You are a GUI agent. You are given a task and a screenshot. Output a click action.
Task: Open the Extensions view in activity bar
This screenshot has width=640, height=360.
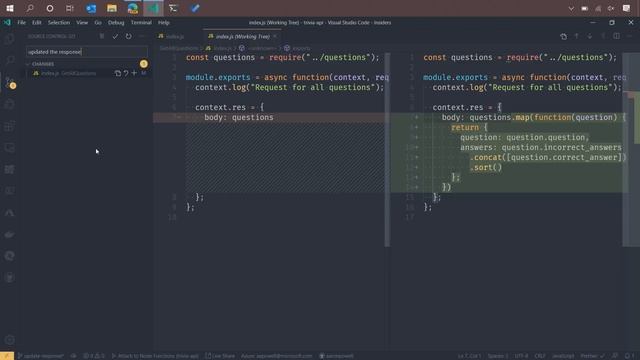pos(9,126)
